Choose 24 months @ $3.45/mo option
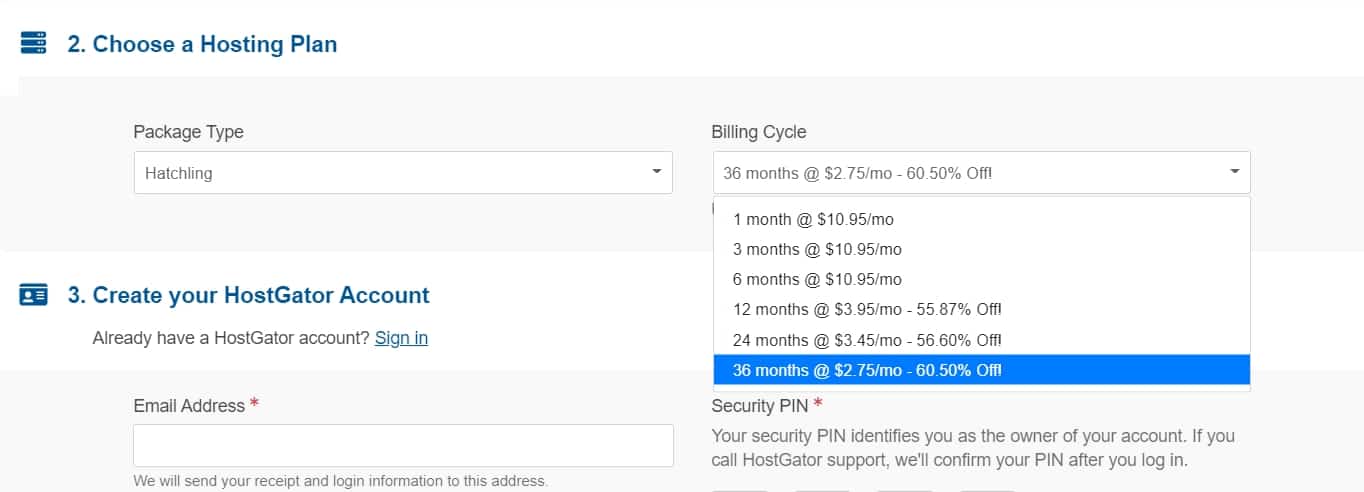This screenshot has height=492, width=1364. pos(981,340)
